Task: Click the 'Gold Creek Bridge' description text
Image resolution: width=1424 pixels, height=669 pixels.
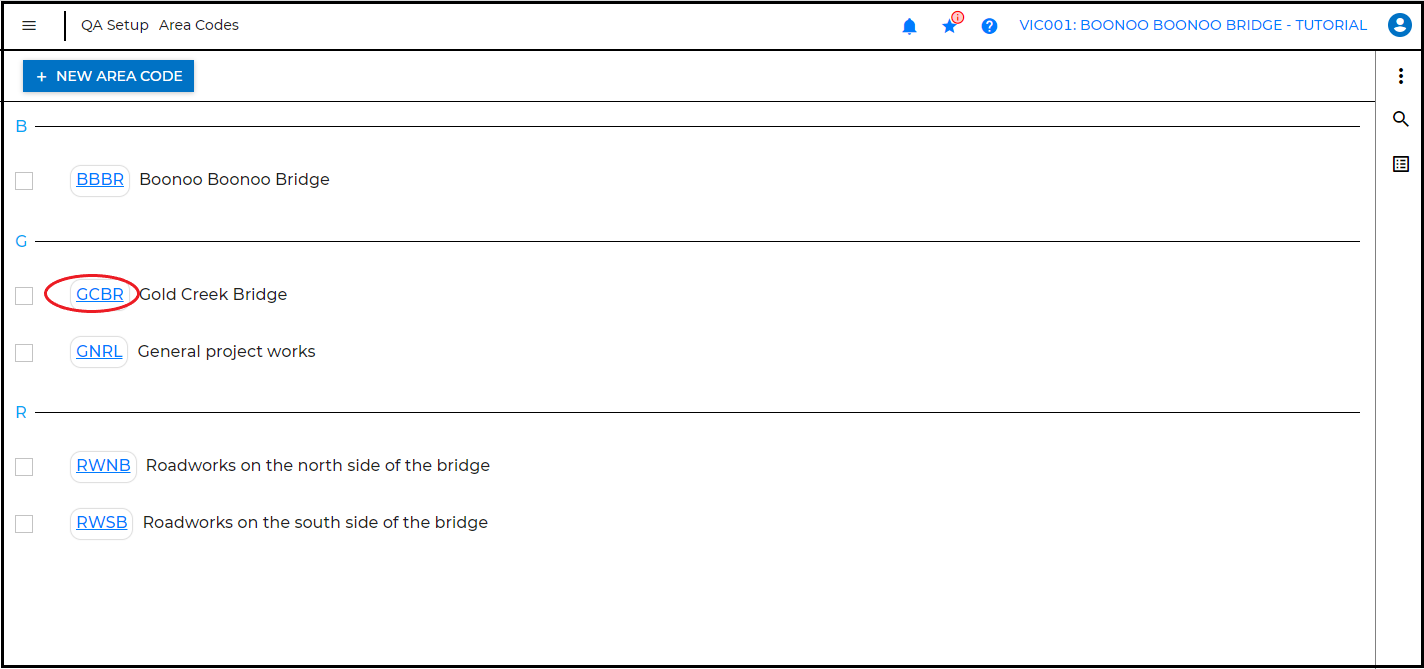Action: pos(213,295)
